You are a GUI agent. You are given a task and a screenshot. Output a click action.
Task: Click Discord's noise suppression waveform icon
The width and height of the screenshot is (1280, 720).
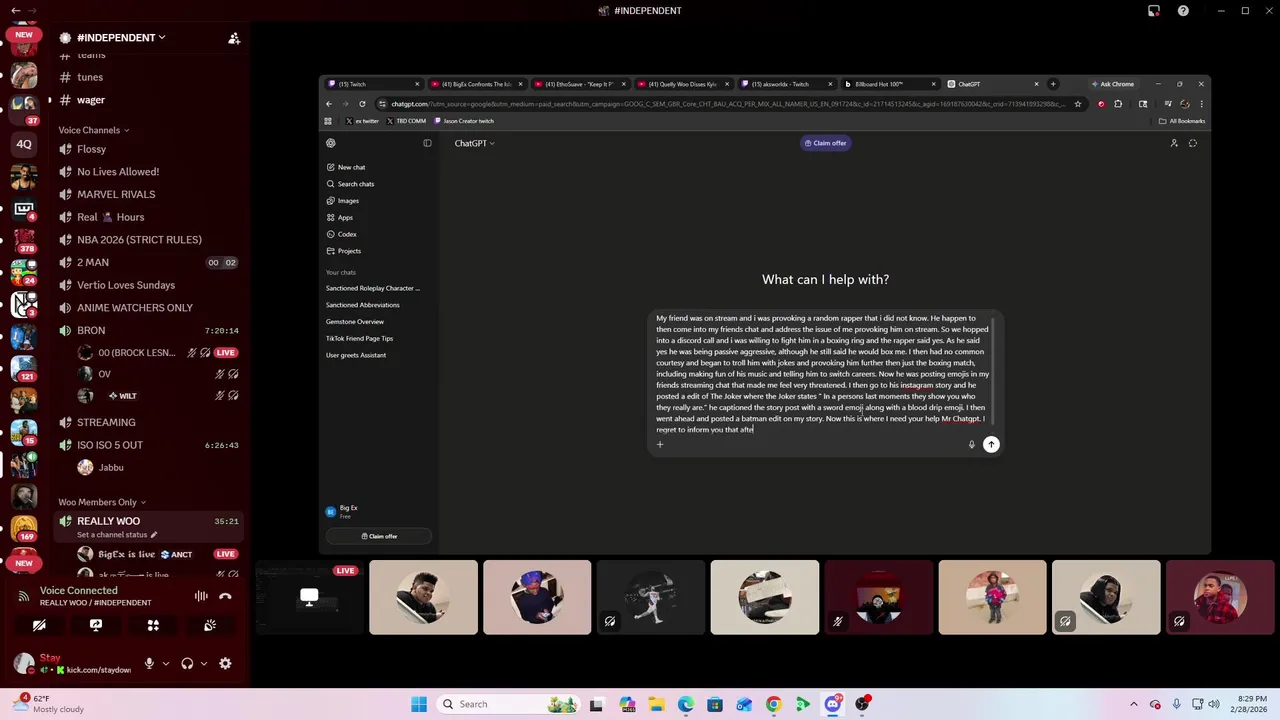point(201,596)
